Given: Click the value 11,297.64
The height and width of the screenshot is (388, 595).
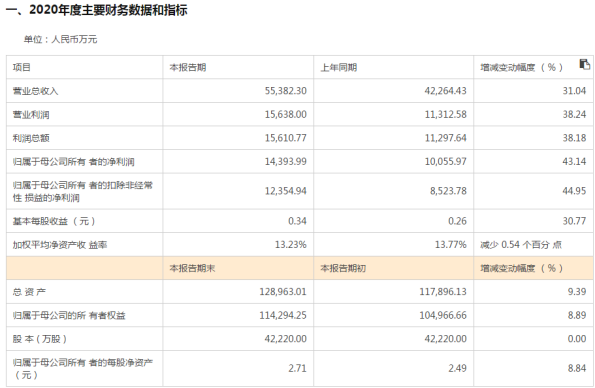Looking at the screenshot, I should 445,138.
